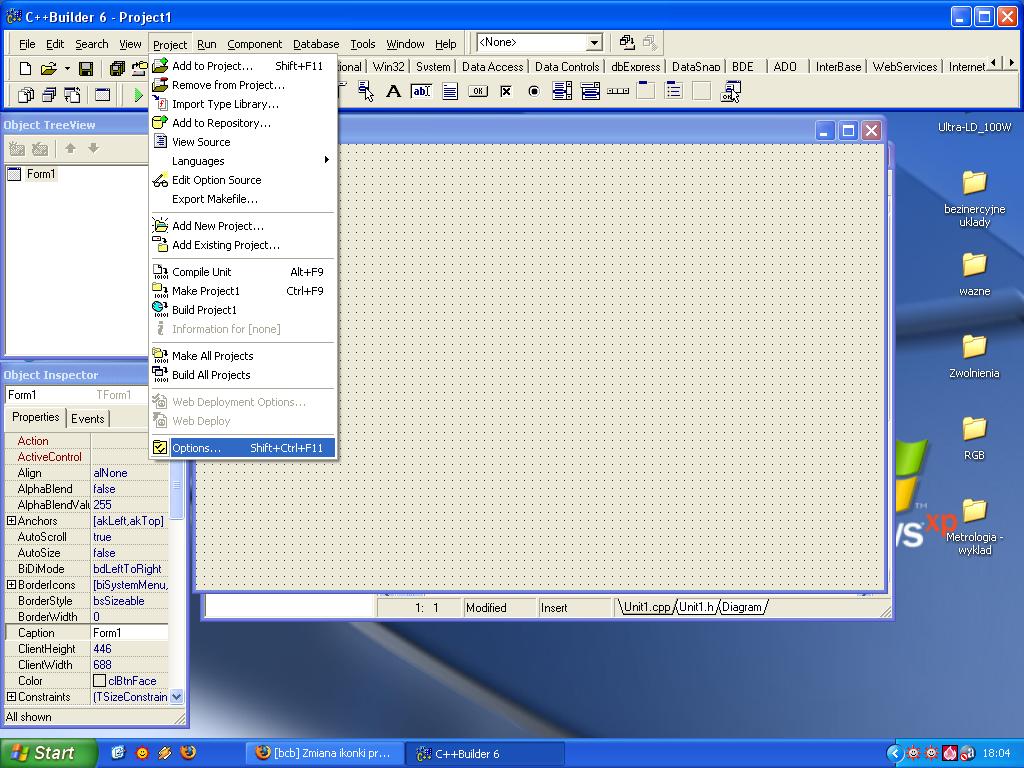Select the RadioGroup component icon
The height and width of the screenshot is (768, 1024).
point(674,91)
